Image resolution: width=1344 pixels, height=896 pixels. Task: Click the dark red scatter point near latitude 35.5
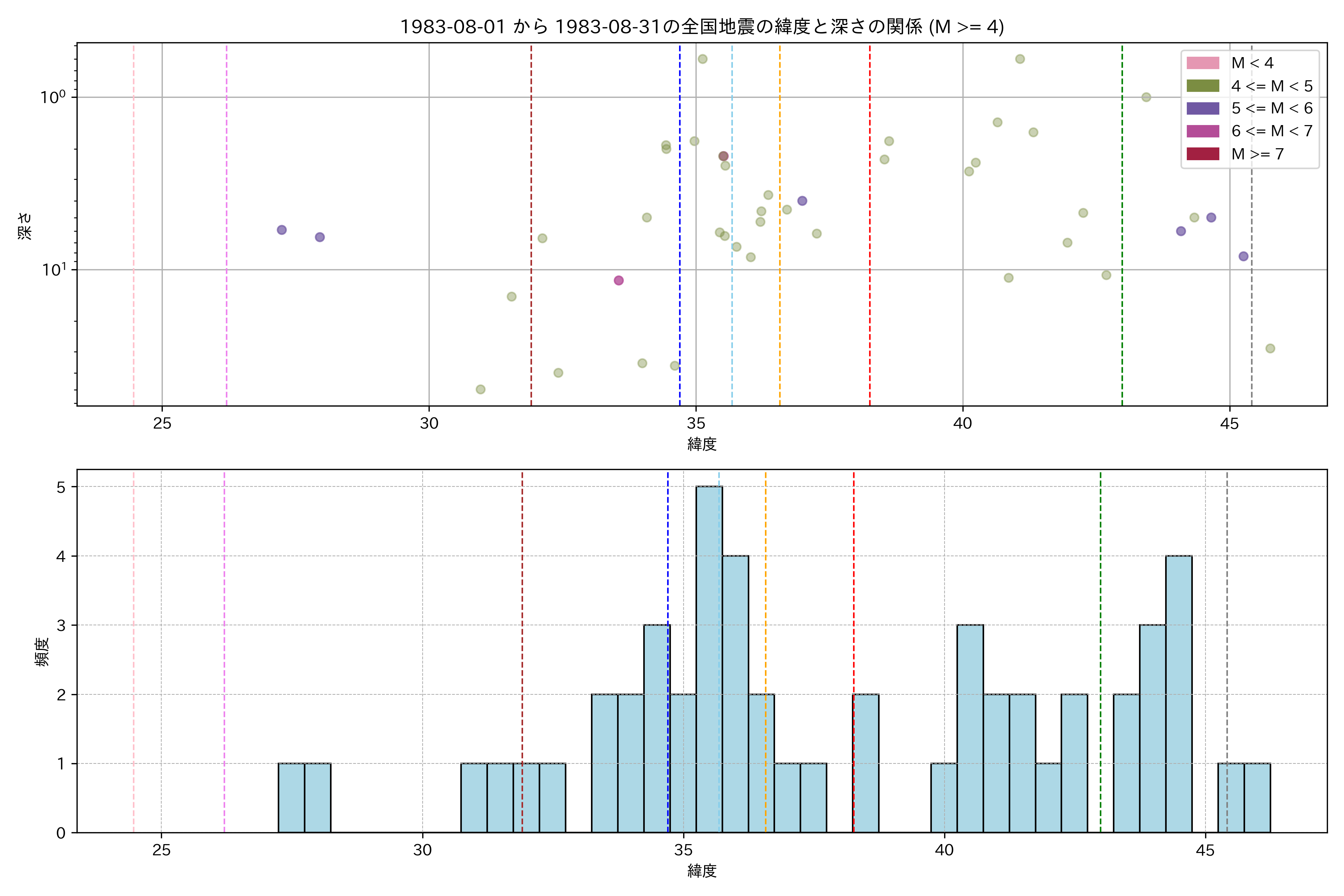[724, 156]
